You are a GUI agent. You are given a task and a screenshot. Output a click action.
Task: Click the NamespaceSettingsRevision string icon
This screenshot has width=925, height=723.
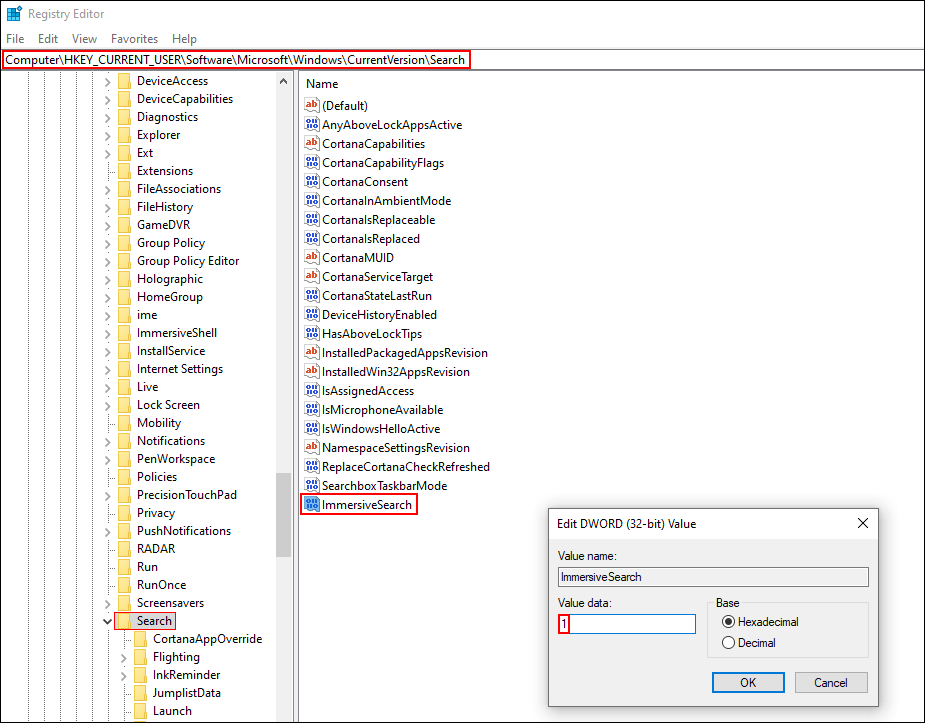point(311,447)
